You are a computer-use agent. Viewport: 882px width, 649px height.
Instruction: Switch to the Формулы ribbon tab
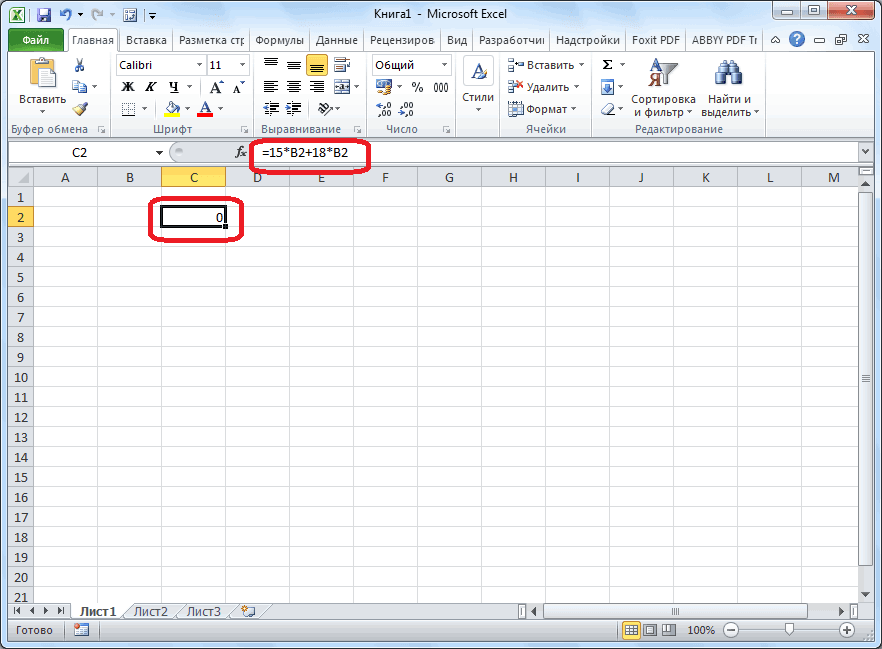(x=279, y=41)
